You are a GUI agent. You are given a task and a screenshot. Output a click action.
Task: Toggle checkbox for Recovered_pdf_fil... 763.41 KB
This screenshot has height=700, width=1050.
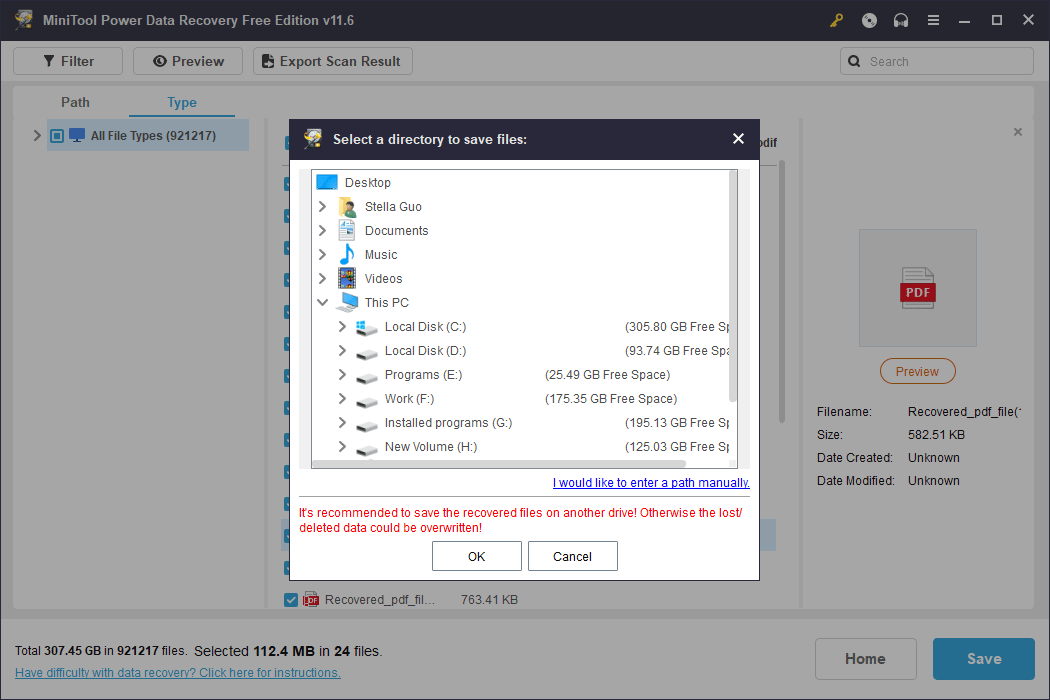[x=291, y=600]
